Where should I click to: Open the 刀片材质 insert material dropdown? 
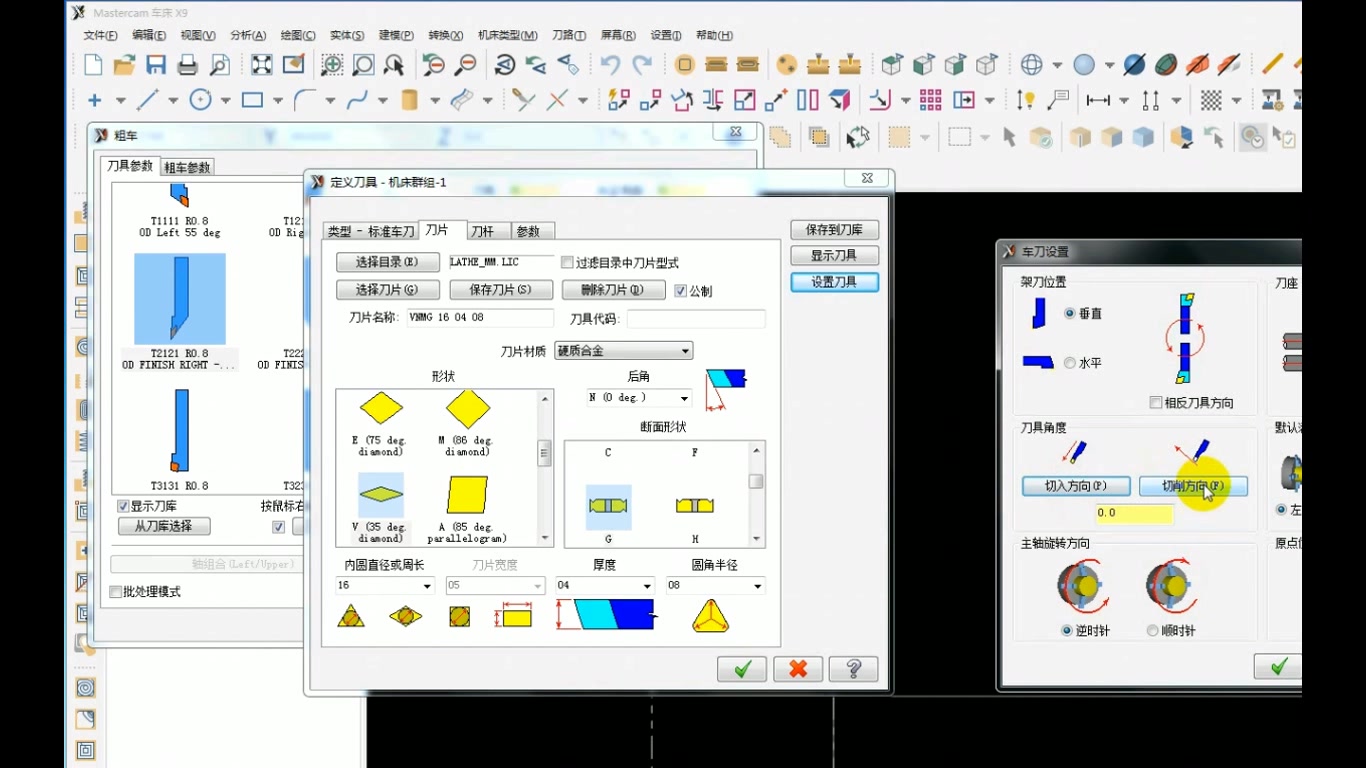click(624, 351)
